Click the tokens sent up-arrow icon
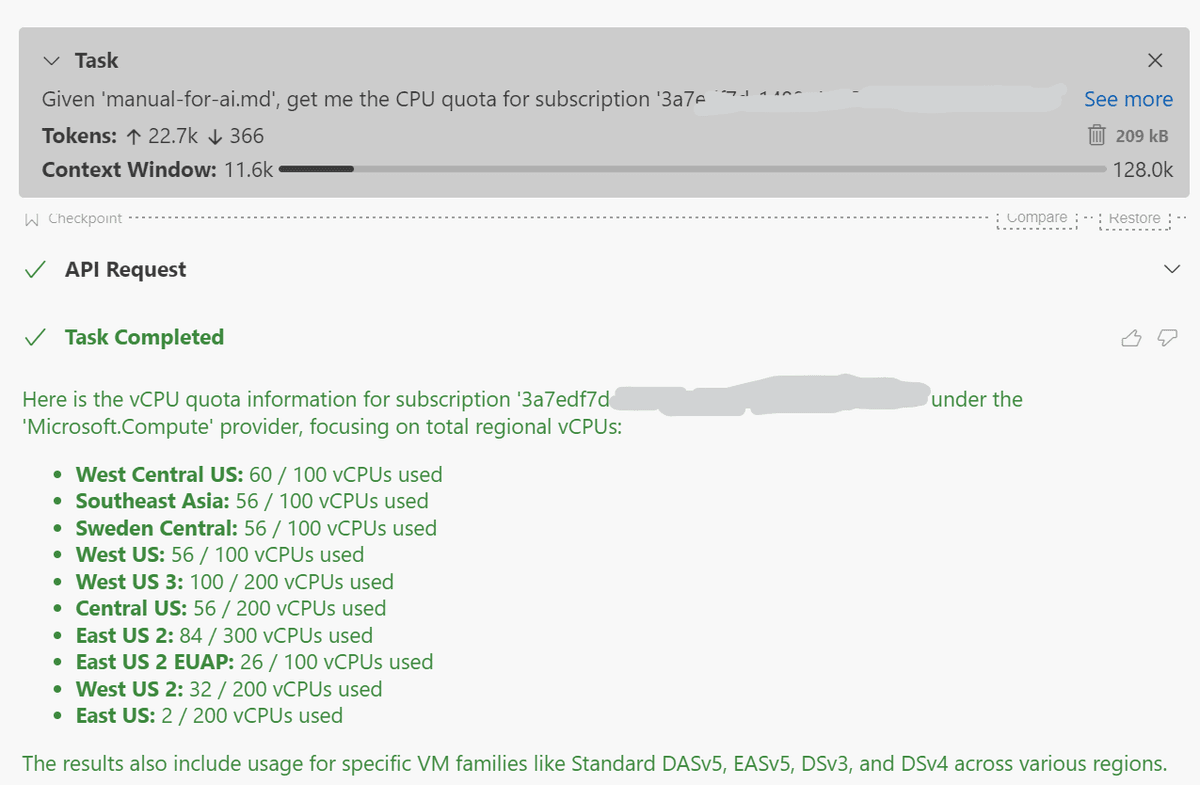Image resolution: width=1200 pixels, height=785 pixels. click(x=135, y=135)
